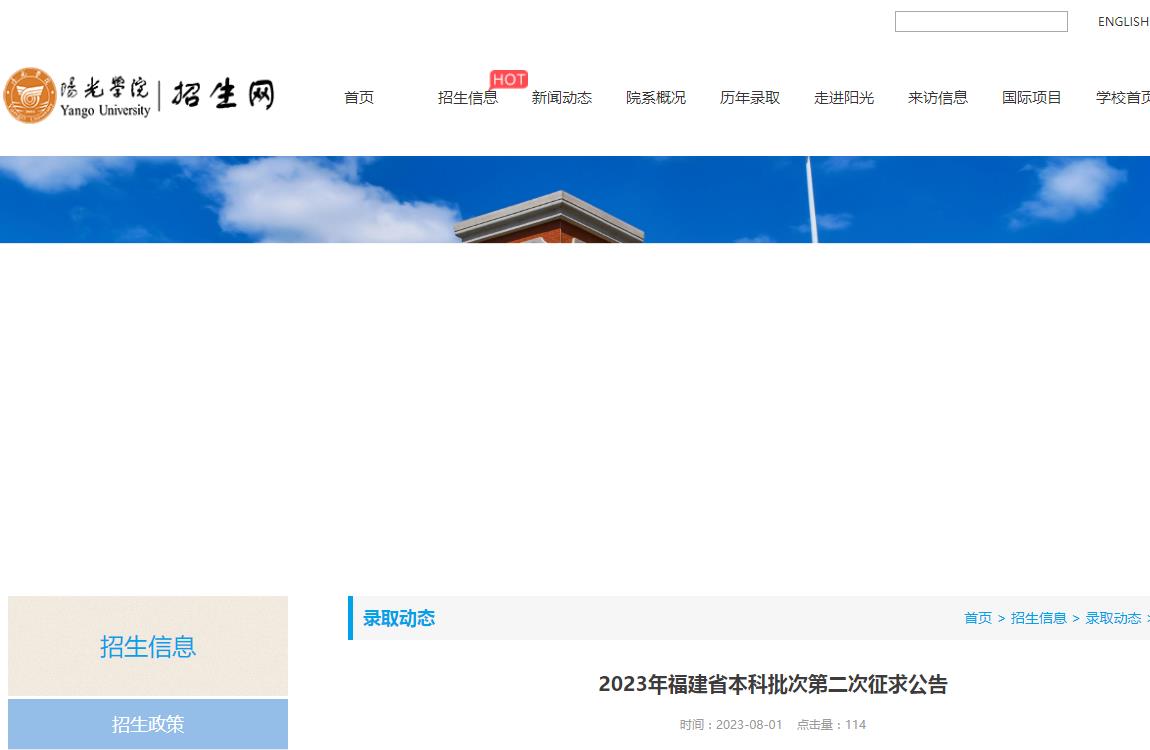Click the campus banner image
Image resolution: width=1150 pixels, height=750 pixels.
tap(575, 199)
